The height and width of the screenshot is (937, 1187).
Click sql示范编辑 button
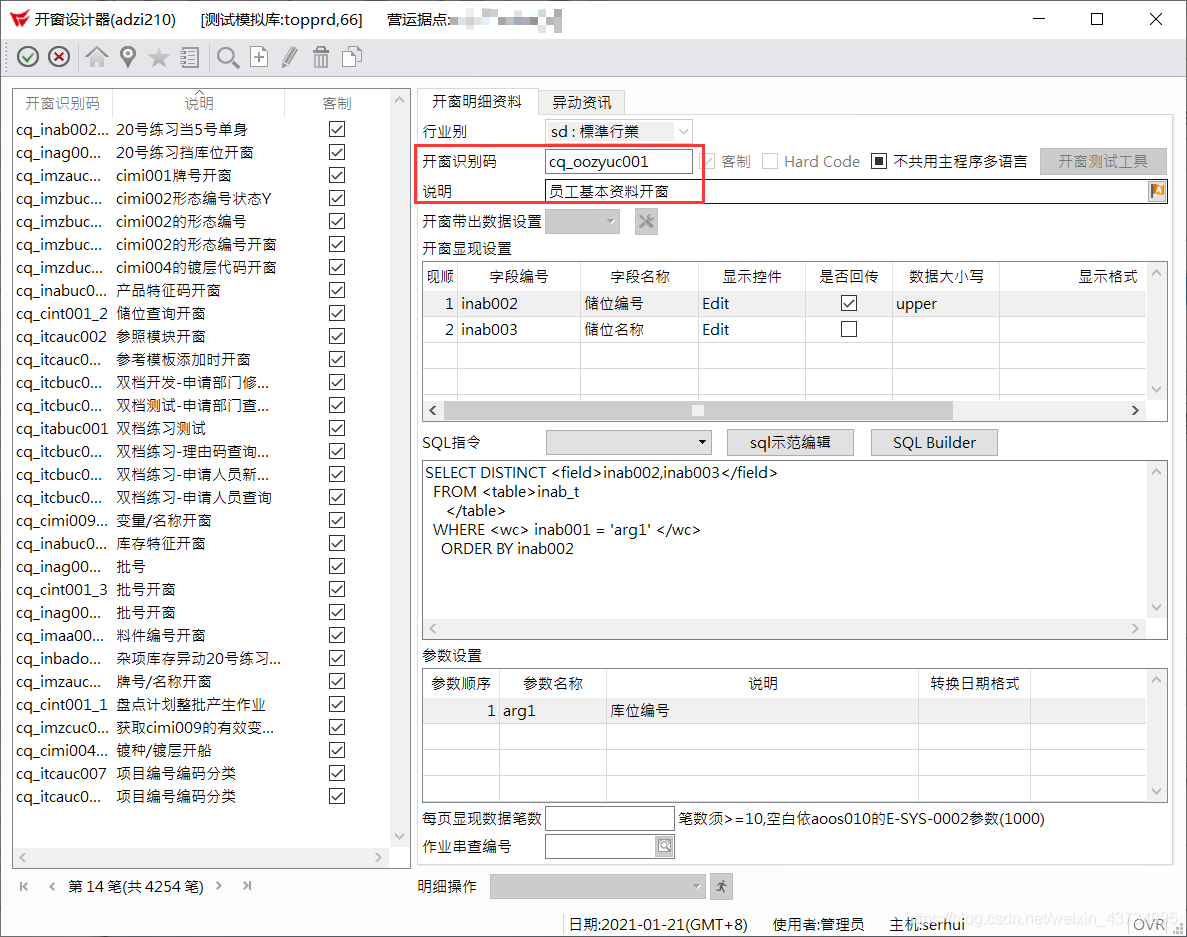790,443
